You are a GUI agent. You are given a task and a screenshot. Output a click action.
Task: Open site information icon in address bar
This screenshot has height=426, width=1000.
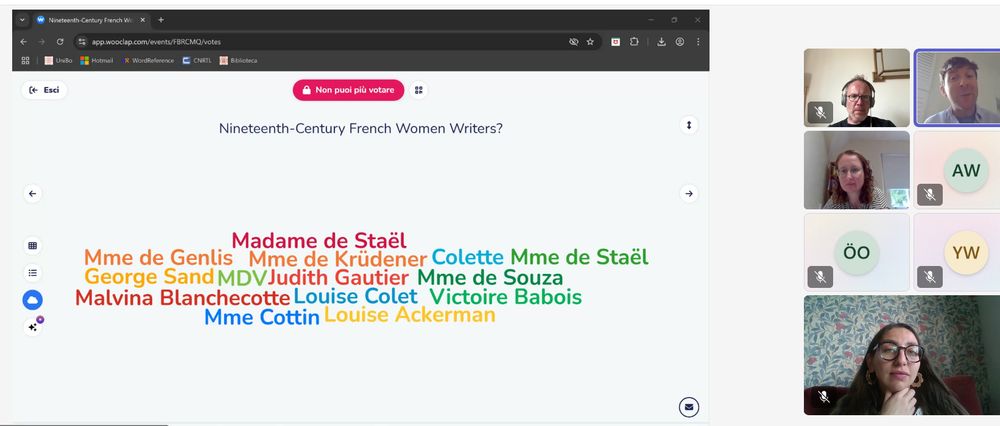[x=82, y=41]
